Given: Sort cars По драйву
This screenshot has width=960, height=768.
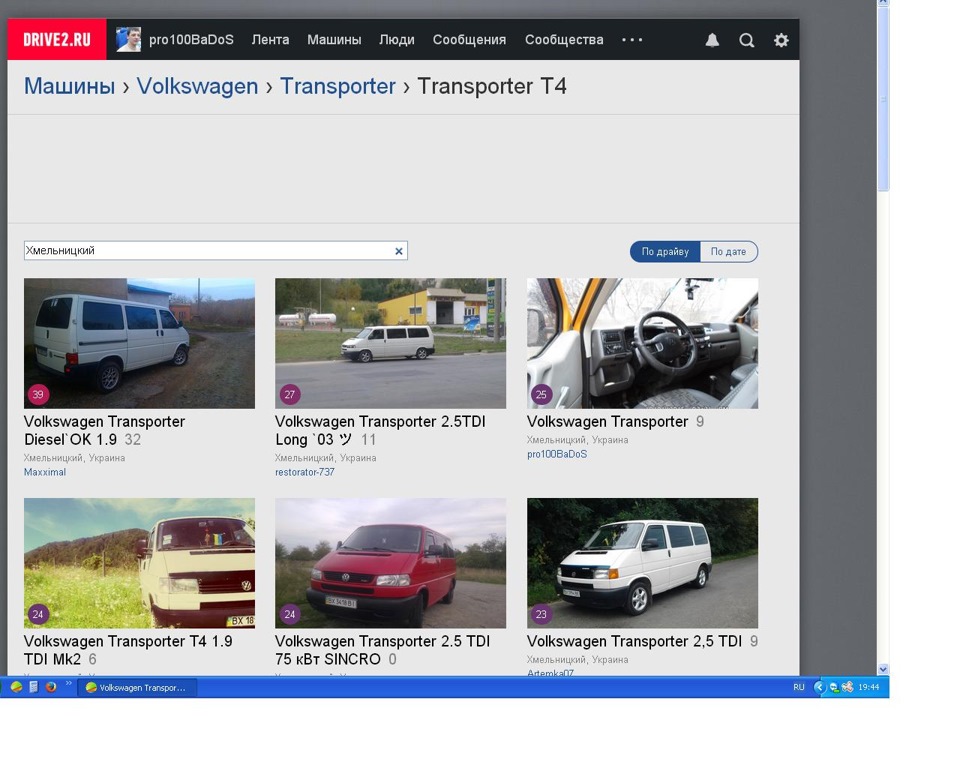Looking at the screenshot, I should (665, 252).
